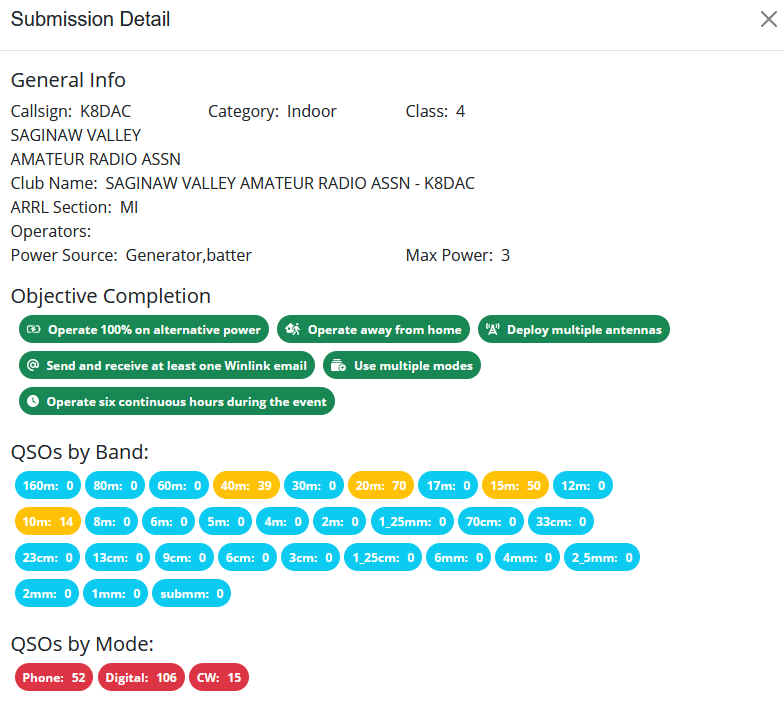Click the 2m: 0 band badge
The width and height of the screenshot is (784, 715).
tap(339, 521)
